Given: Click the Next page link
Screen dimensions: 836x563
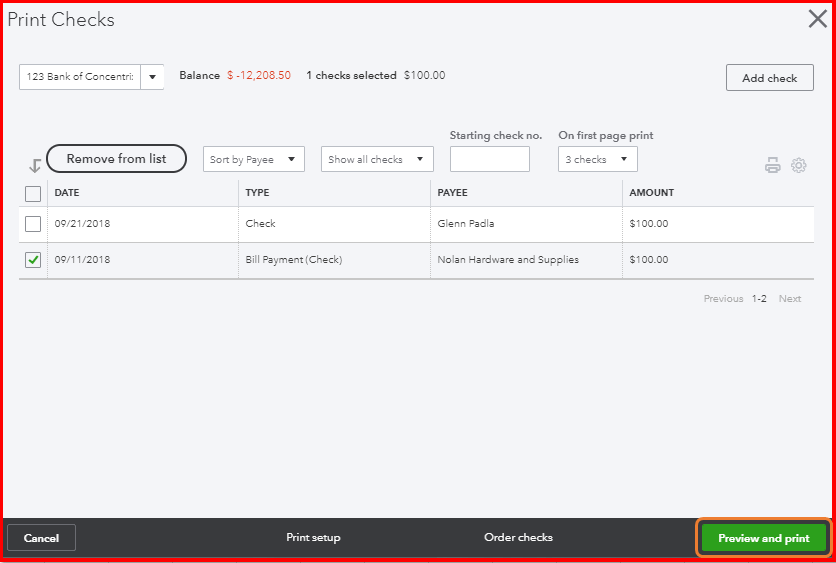Looking at the screenshot, I should click(790, 299).
